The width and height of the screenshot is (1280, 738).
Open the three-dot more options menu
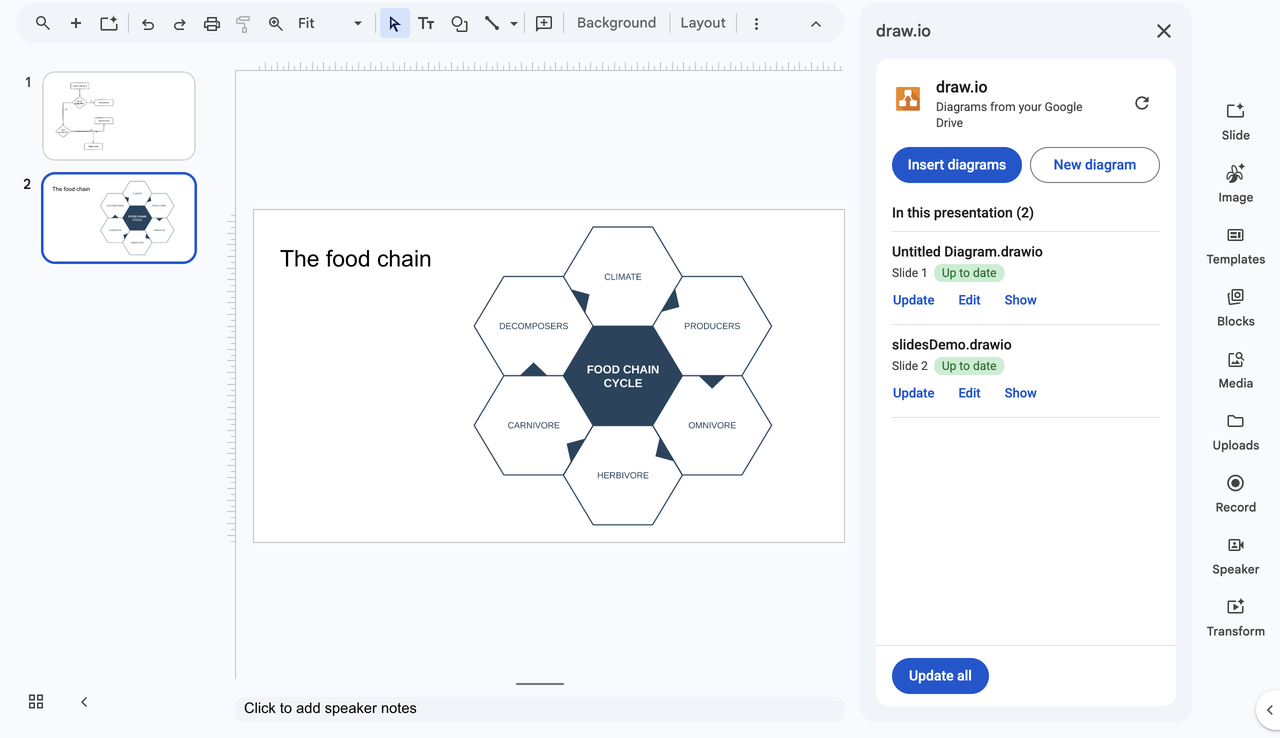756,23
